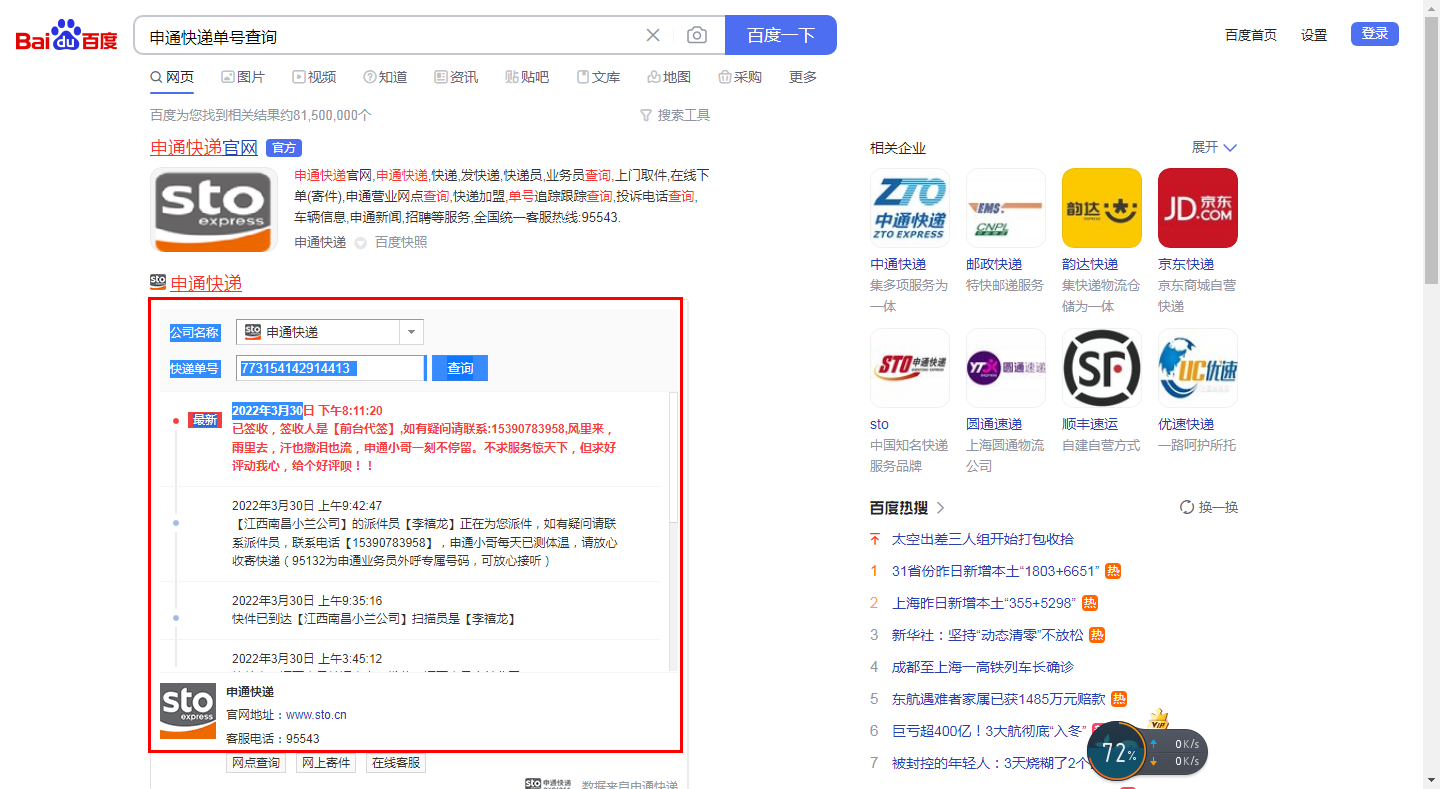The width and height of the screenshot is (1440, 789).
Task: Open the 中通快递 ZTO logo
Action: pos(910,208)
